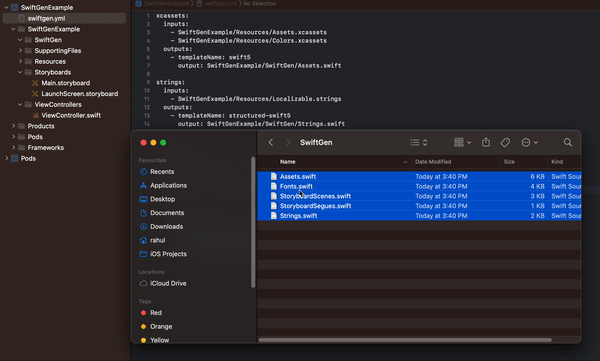Select the Red tag
Screen dimensions: 600x361
point(152,313)
